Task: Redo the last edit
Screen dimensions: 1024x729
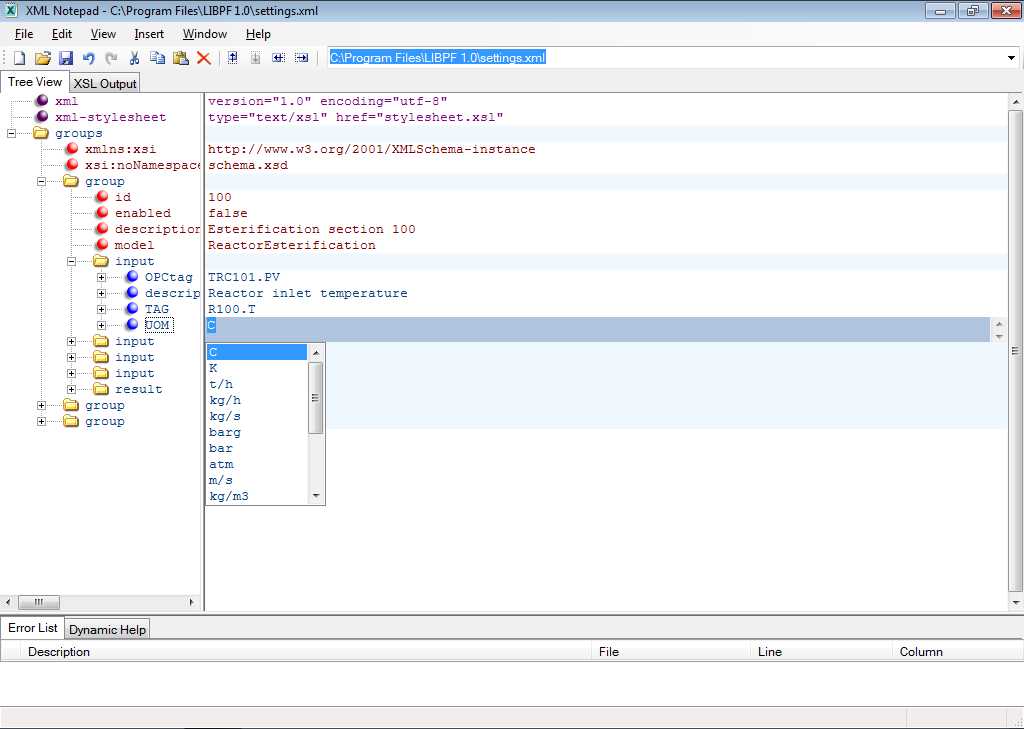Action: point(110,57)
